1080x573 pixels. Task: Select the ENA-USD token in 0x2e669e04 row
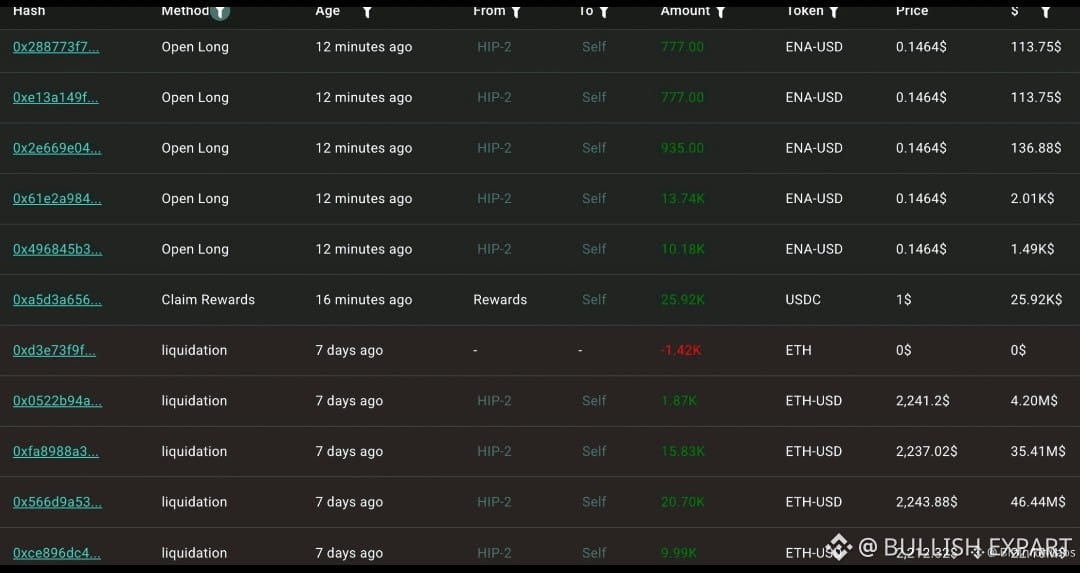(x=814, y=148)
